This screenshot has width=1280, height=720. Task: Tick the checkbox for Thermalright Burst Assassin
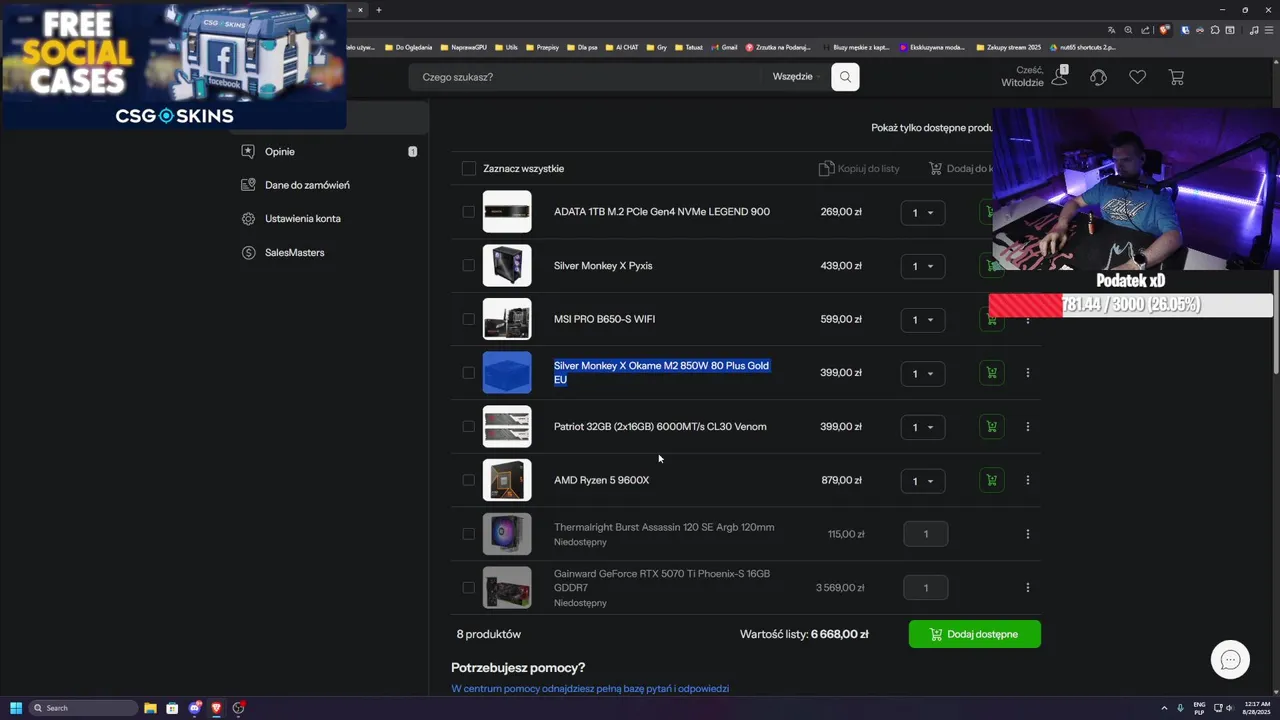point(469,534)
